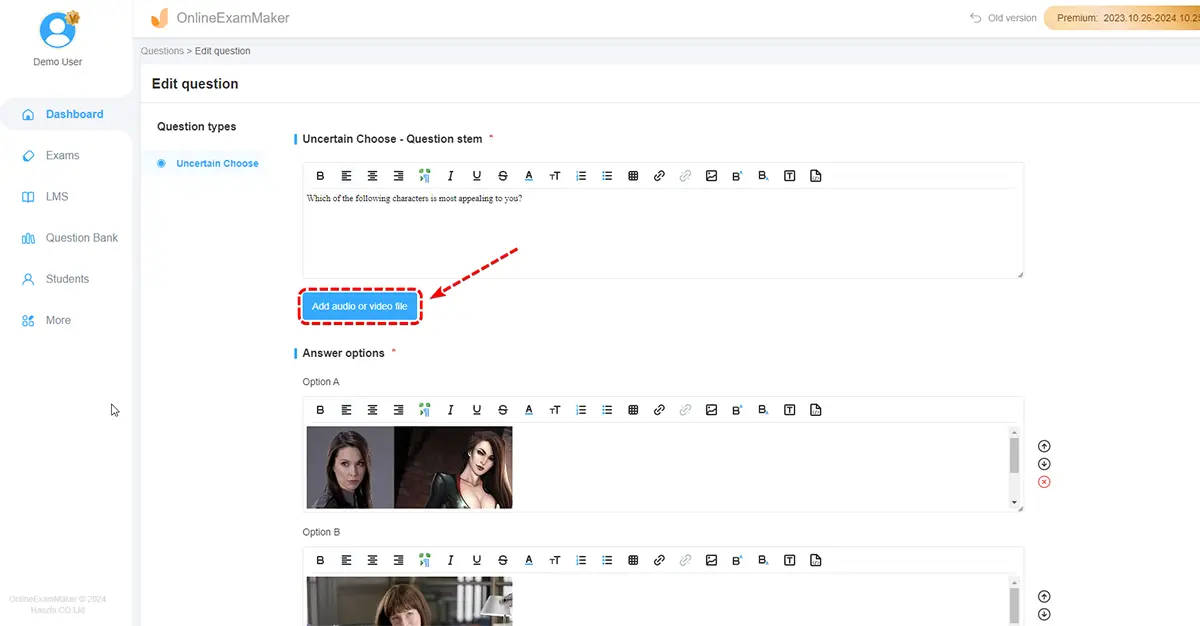
Task: Move Option A down with arrow icon
Action: [1044, 464]
